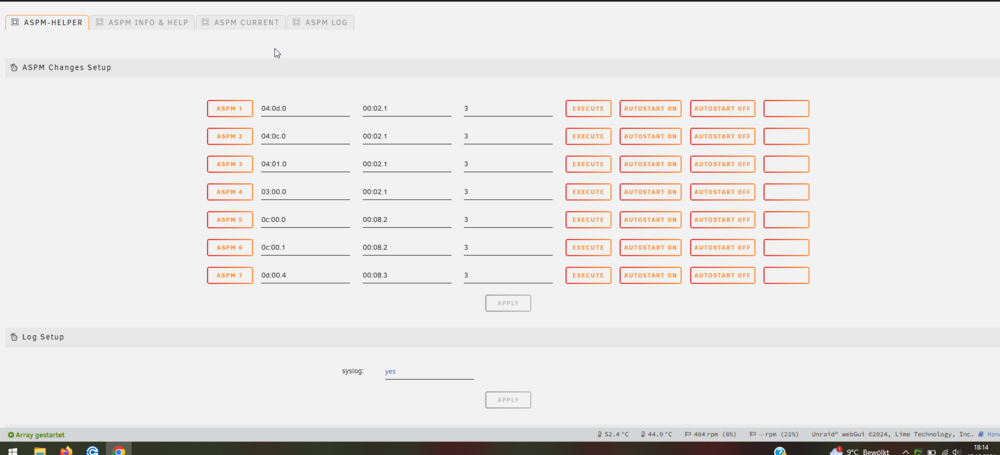Screen dimensions: 1000x455
Task: Click the blank status box in ASPM 4 row
Action: tap(786, 192)
